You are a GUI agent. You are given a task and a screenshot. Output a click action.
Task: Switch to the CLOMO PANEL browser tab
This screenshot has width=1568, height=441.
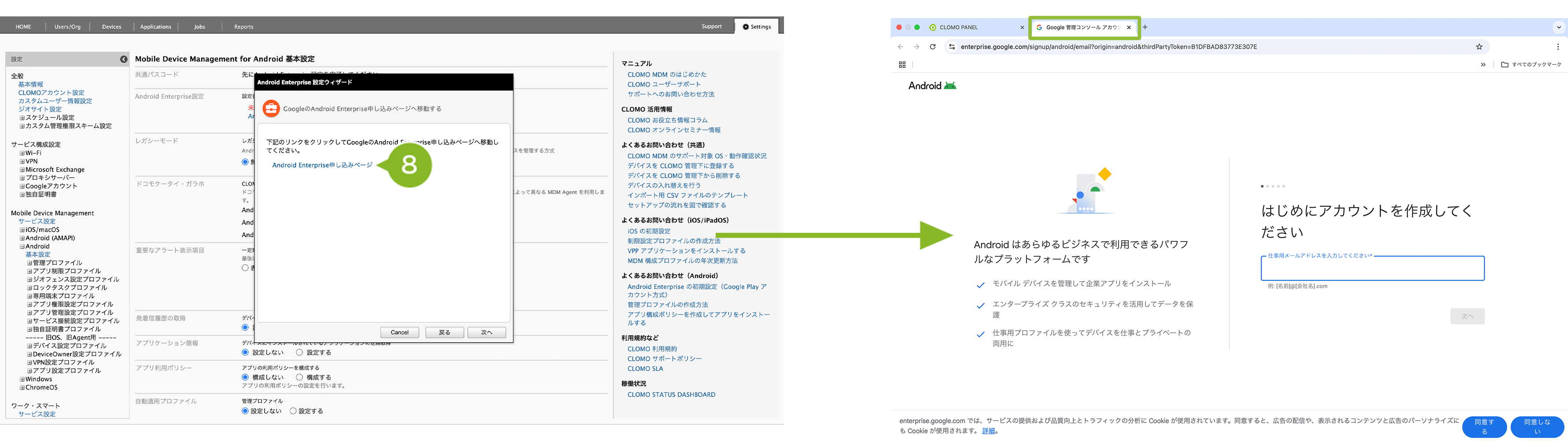pyautogui.click(x=959, y=27)
